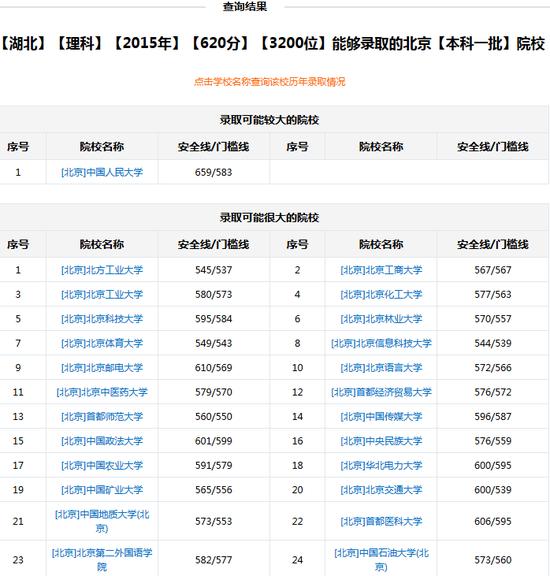
Task: Select the 565/556 score cell
Action: click(213, 489)
